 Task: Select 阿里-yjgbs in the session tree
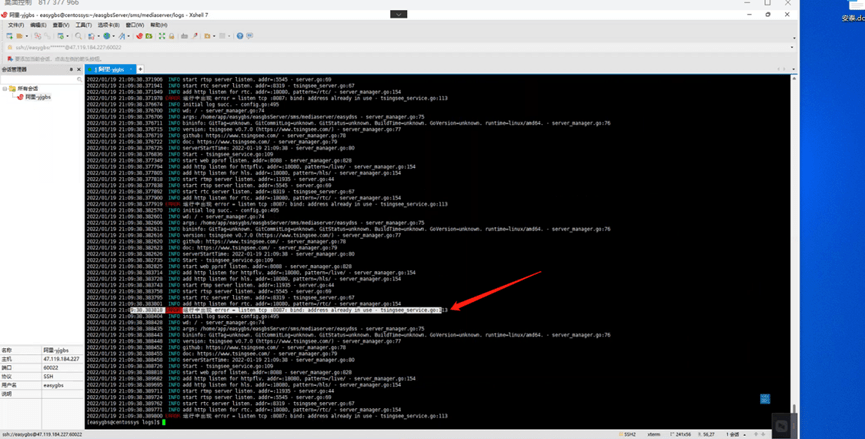click(x=38, y=97)
